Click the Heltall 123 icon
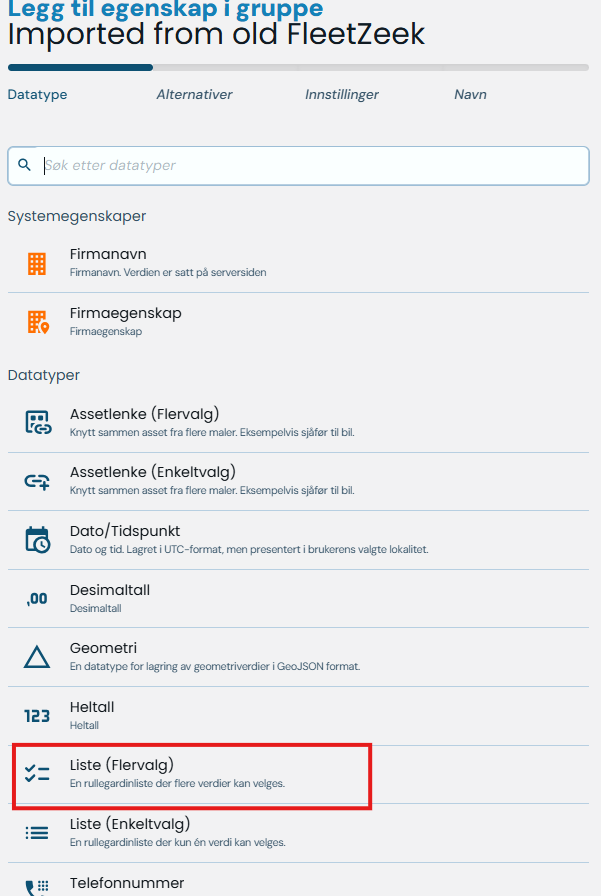This screenshot has height=896, width=601. 37,715
